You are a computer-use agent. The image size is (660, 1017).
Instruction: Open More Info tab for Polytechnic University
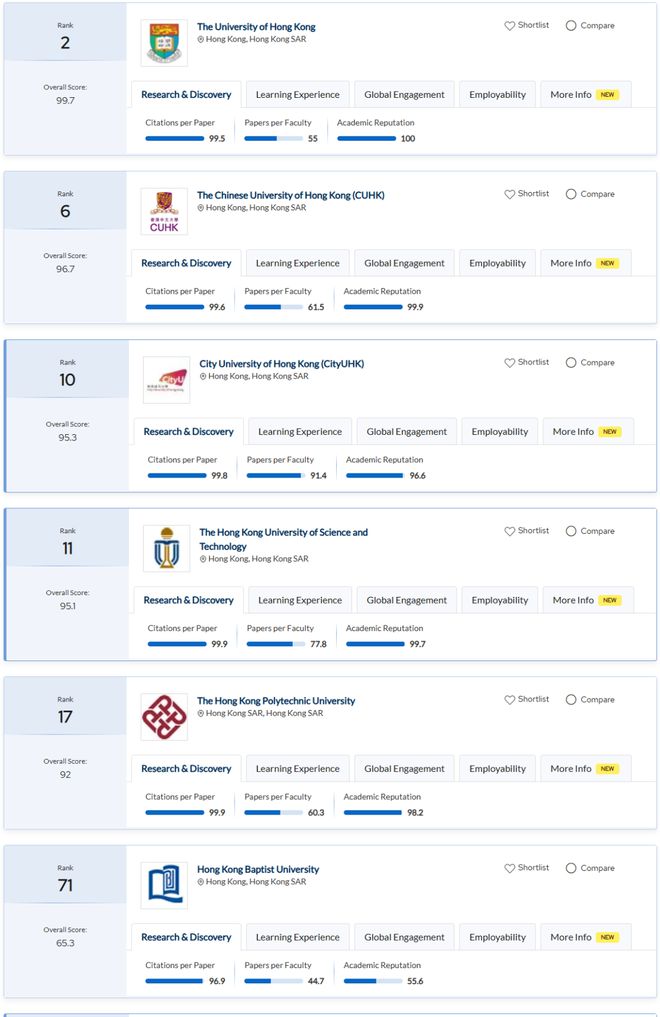(x=585, y=769)
